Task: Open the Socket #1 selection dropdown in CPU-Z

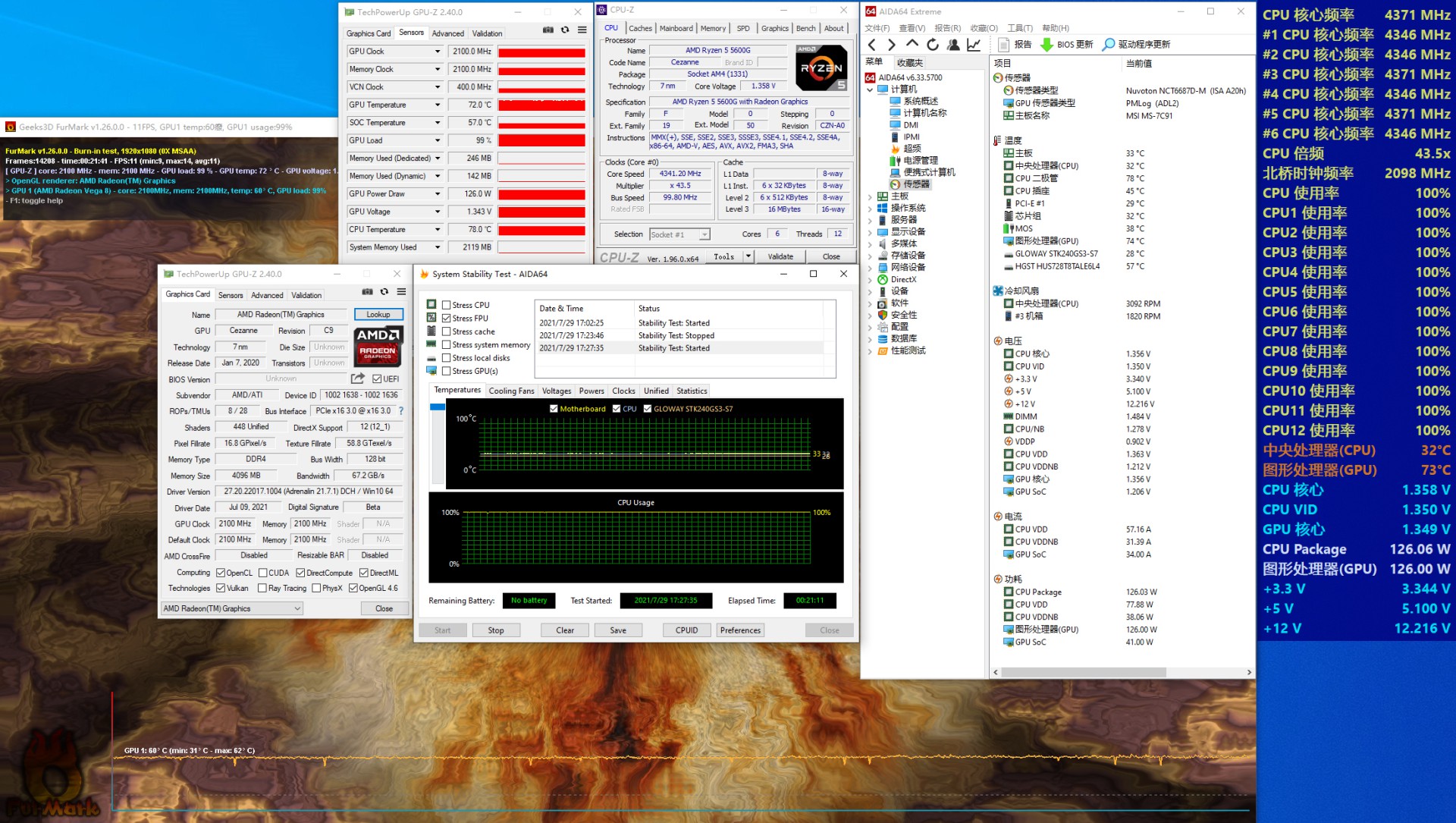Action: pos(704,234)
